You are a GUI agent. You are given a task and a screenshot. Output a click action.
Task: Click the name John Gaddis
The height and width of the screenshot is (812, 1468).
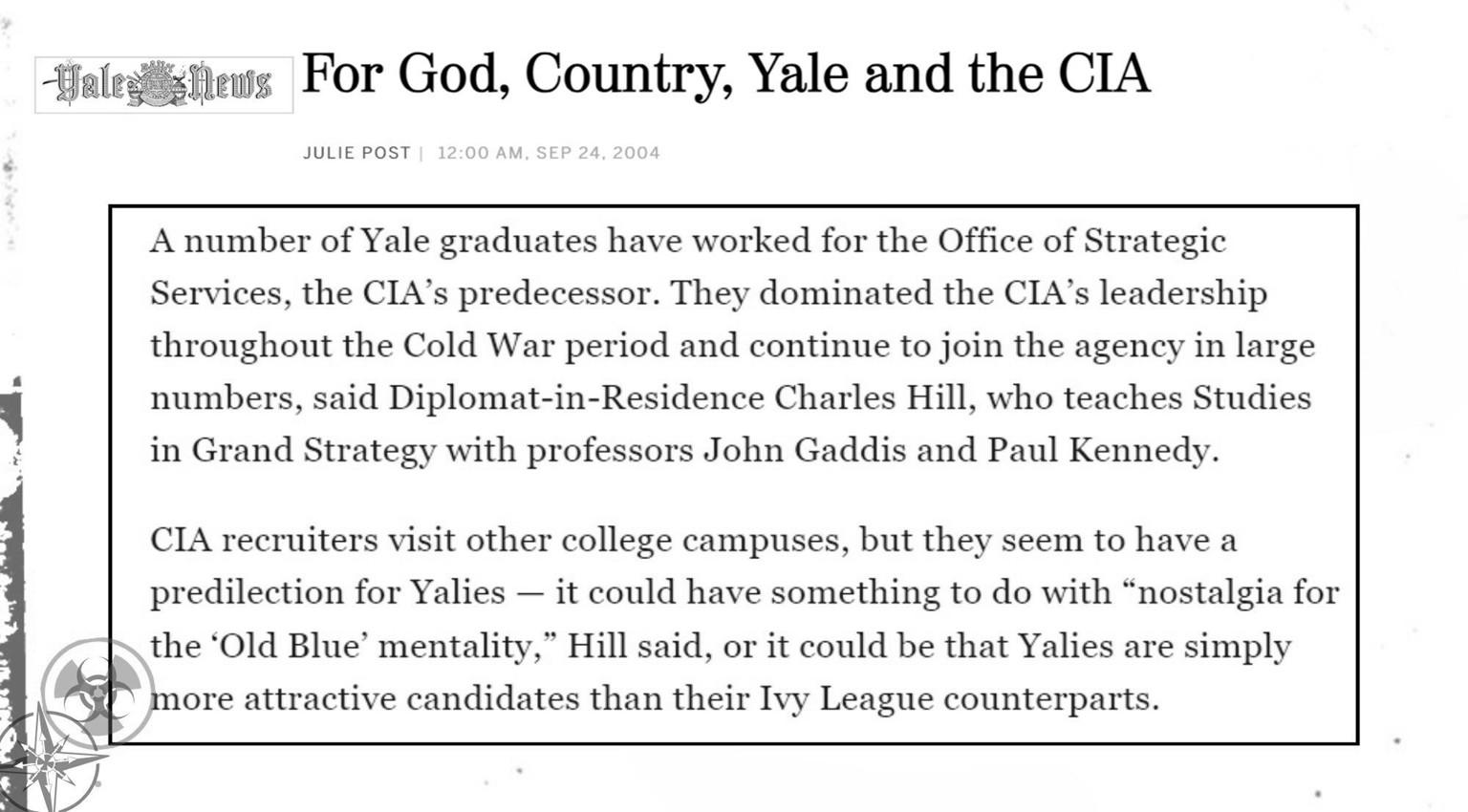804,450
